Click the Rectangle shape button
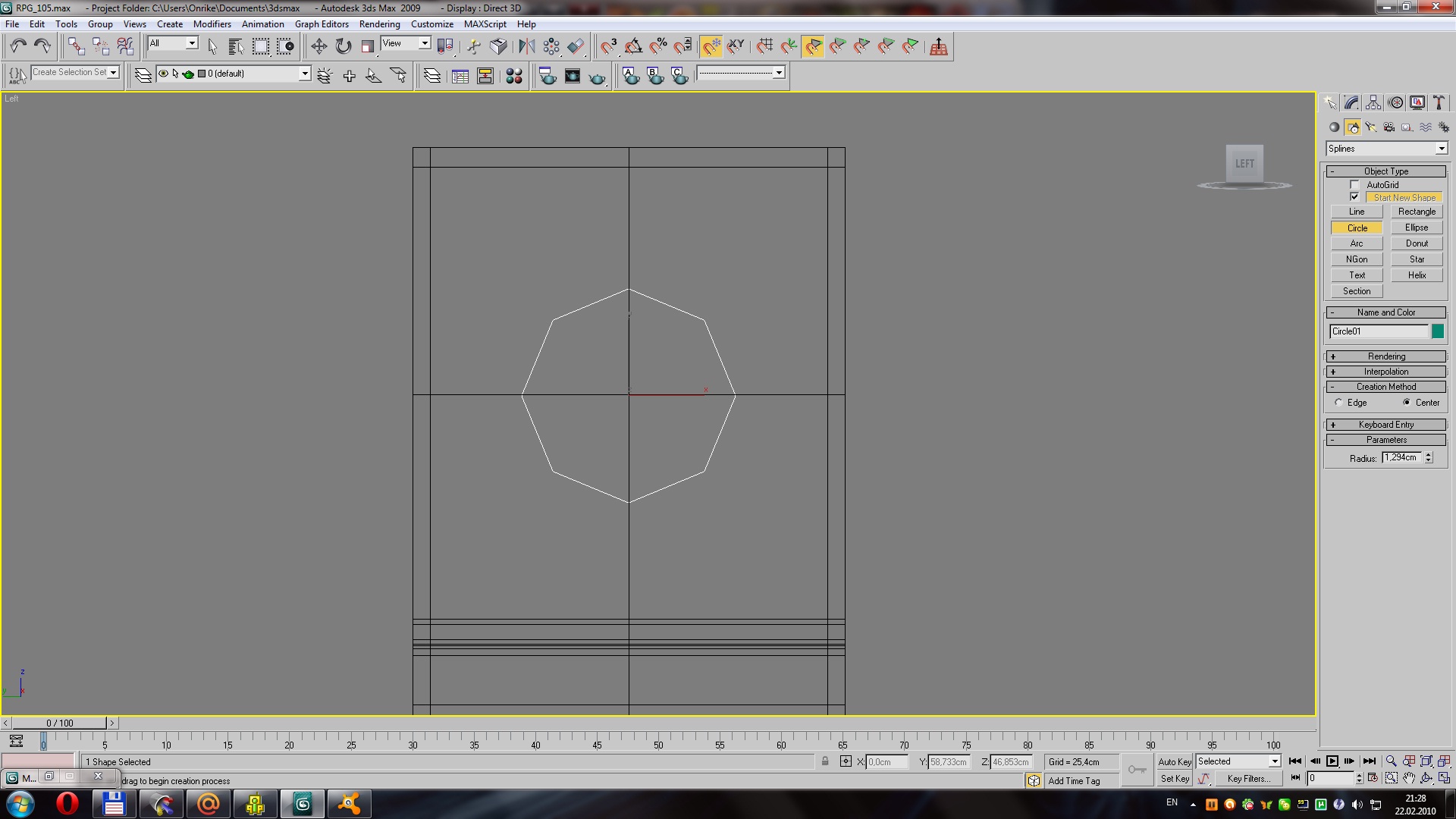 [x=1416, y=212]
